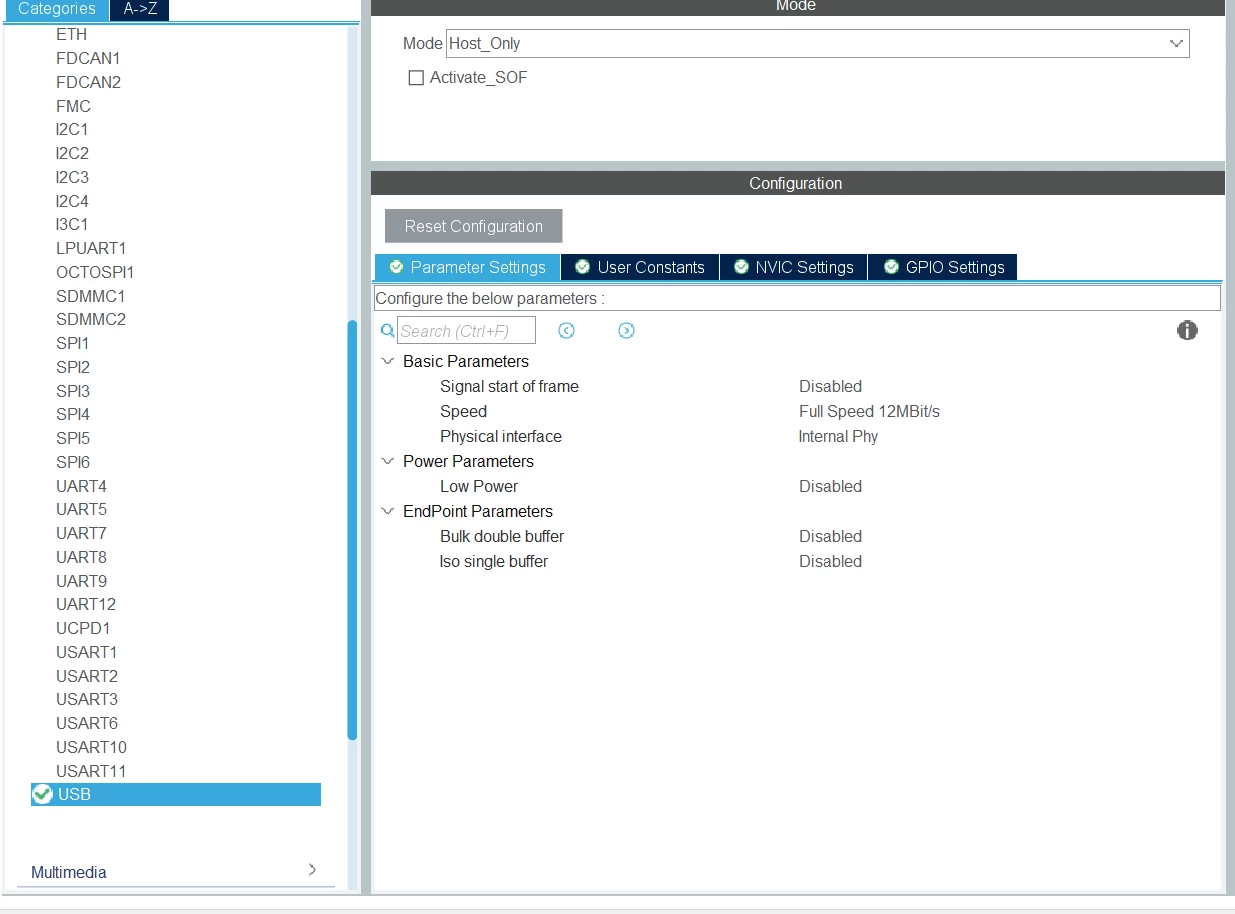The height and width of the screenshot is (914, 1235).
Task: Click the Reset Configuration button
Action: (474, 226)
